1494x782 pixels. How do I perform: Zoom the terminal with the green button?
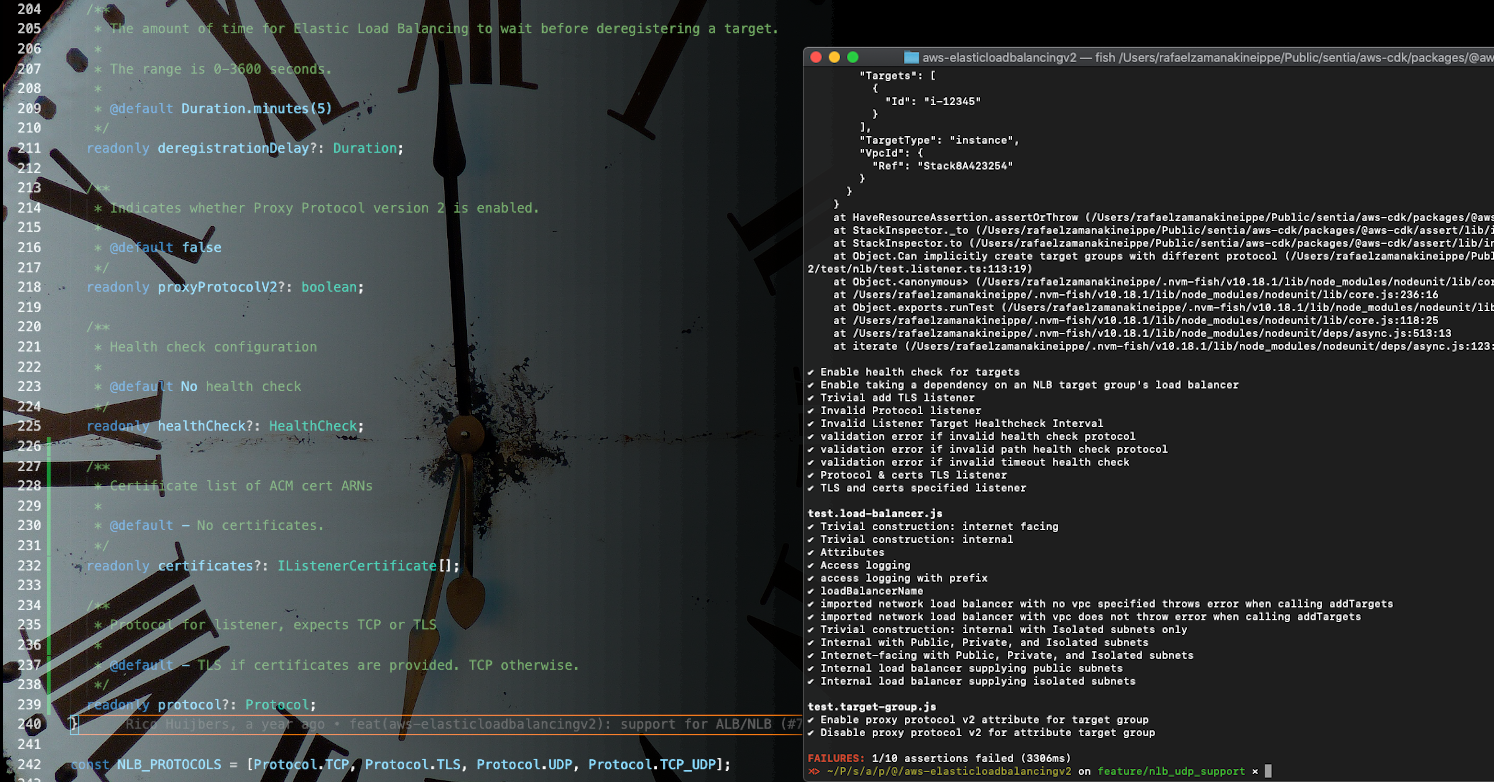click(852, 58)
